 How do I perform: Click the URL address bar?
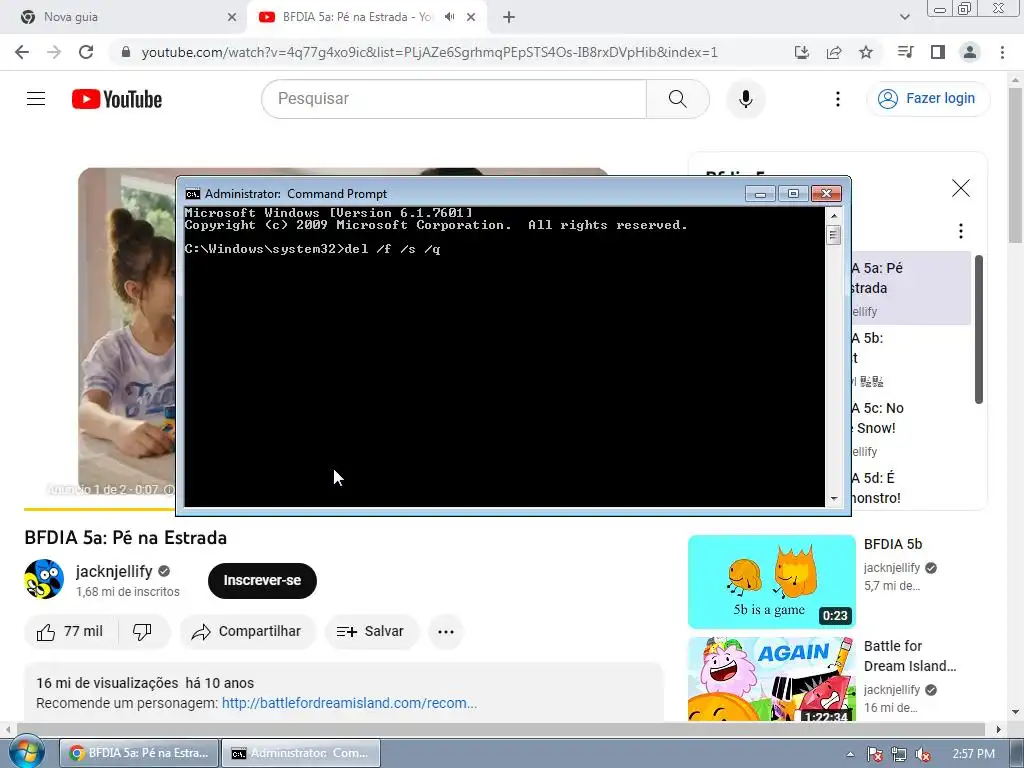(430, 52)
